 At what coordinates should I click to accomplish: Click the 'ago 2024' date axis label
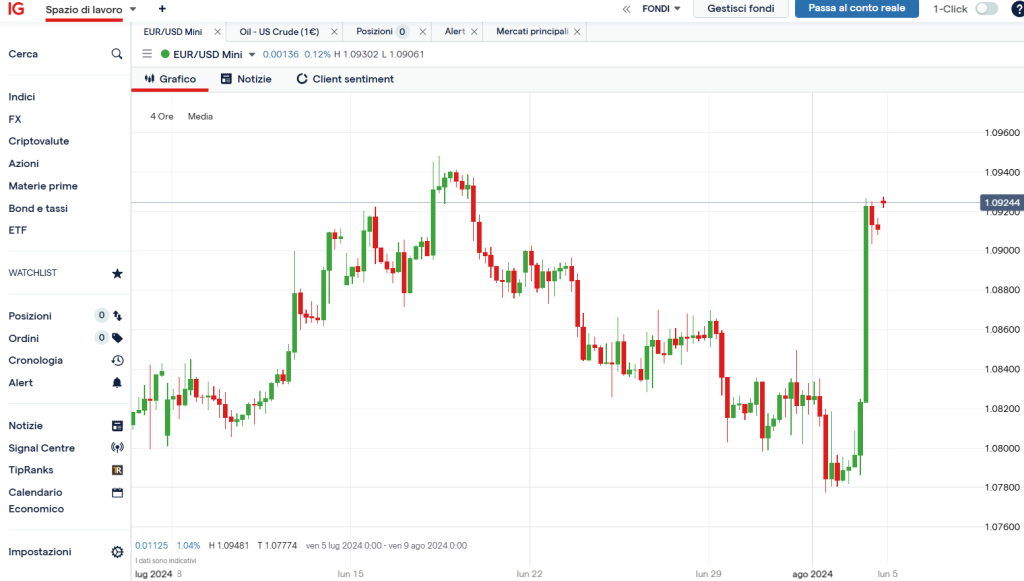point(812,574)
